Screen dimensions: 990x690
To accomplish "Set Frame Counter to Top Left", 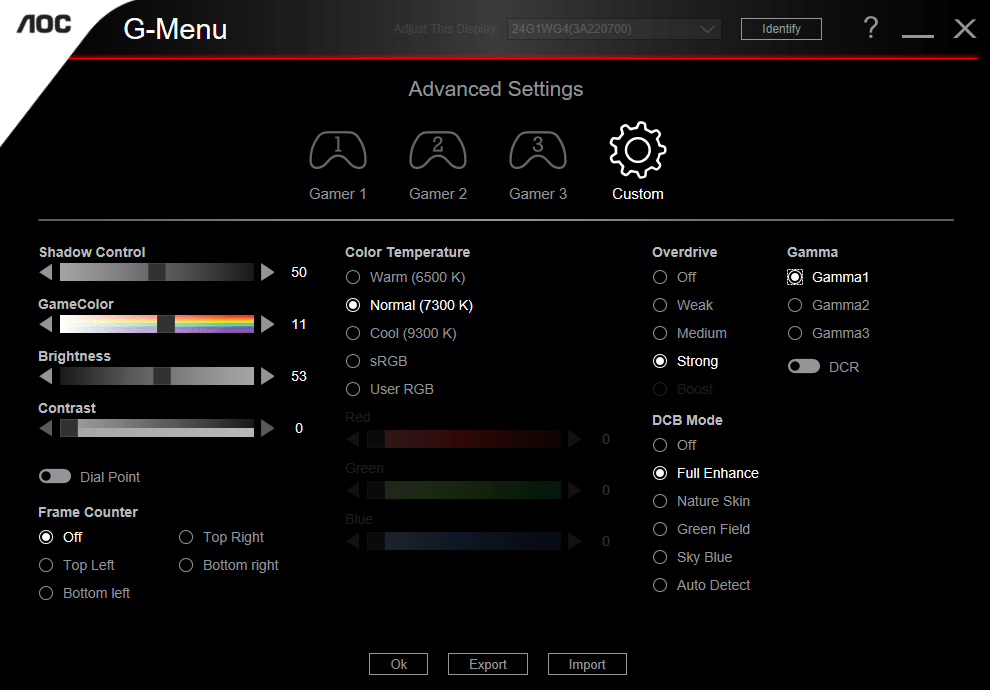I will pos(76,565).
